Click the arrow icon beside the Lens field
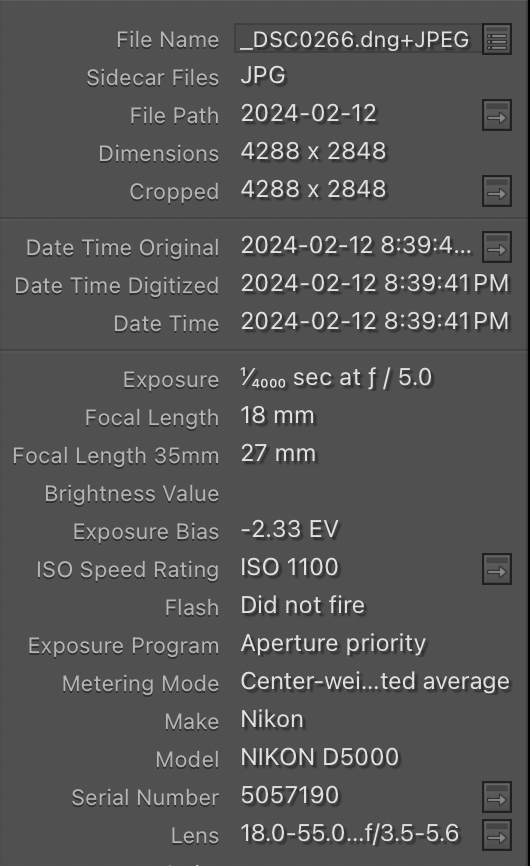Screen dimensions: 530x866 click(x=497, y=835)
